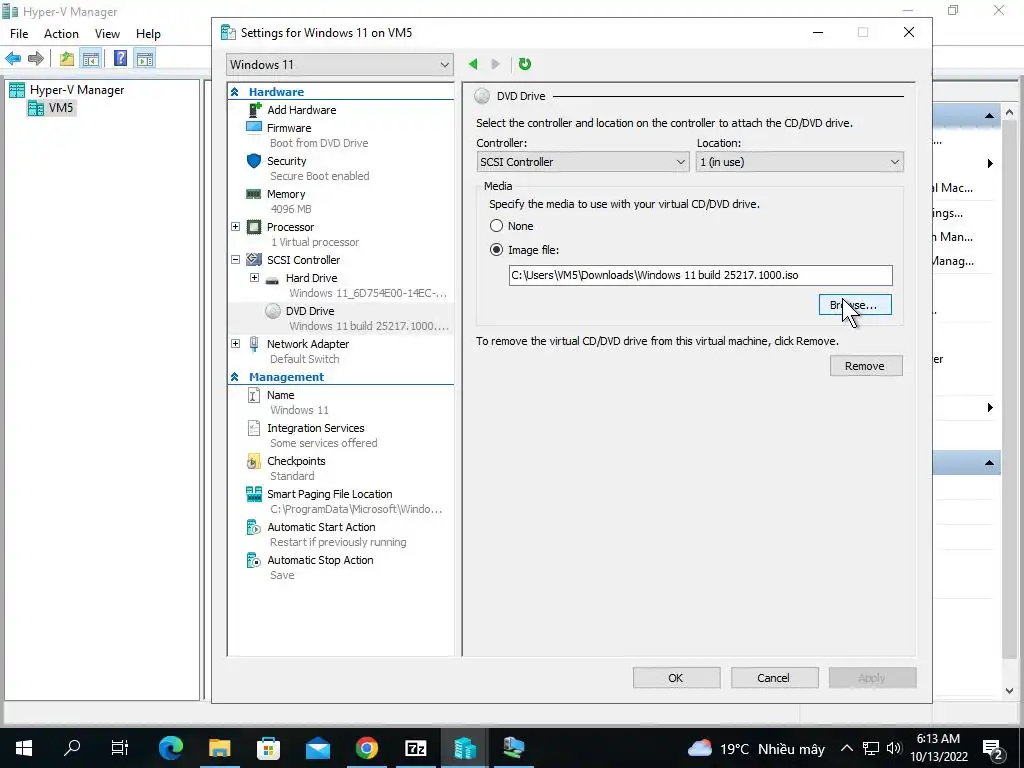Select the Integration Services icon
1024x768 pixels.
[254, 428]
